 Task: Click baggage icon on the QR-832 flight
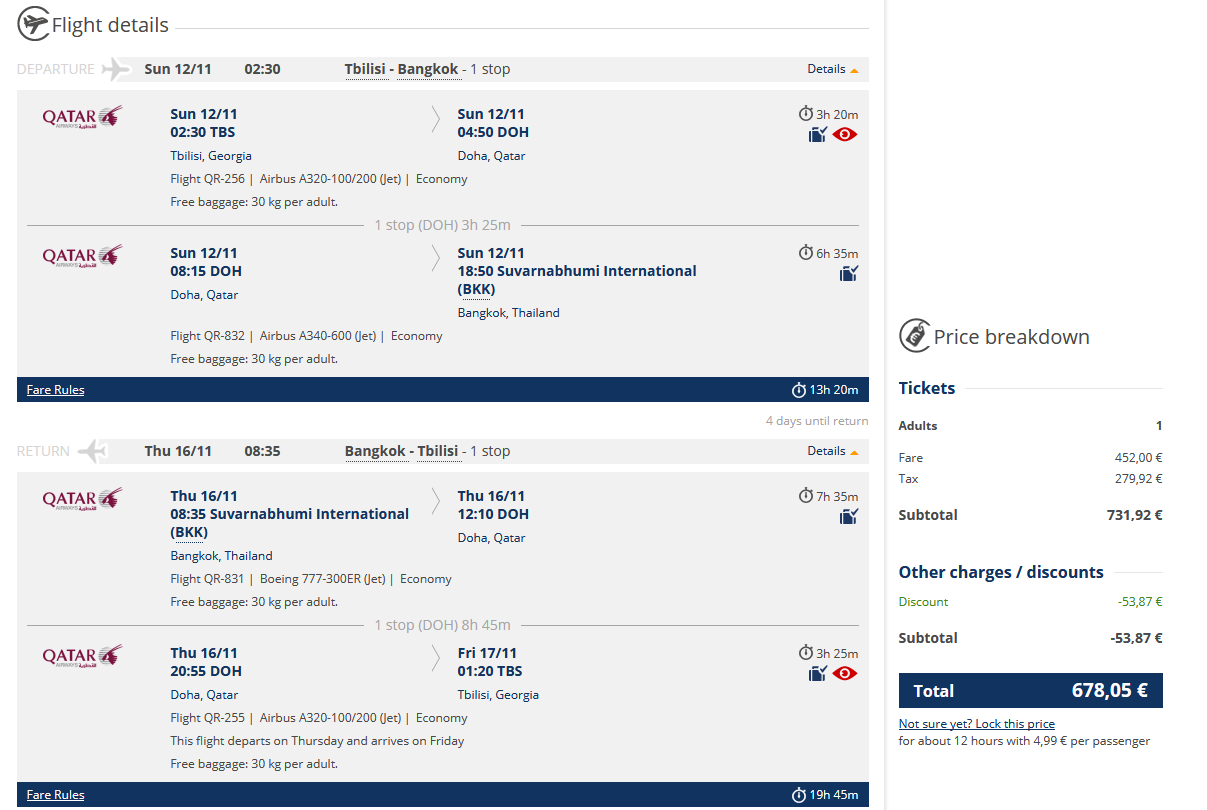click(849, 274)
